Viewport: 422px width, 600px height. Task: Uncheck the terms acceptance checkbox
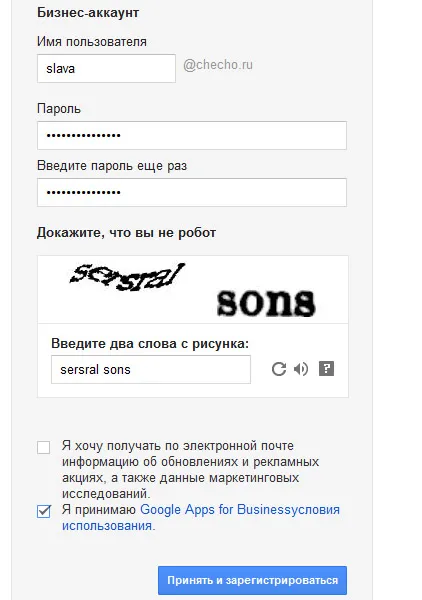44,511
